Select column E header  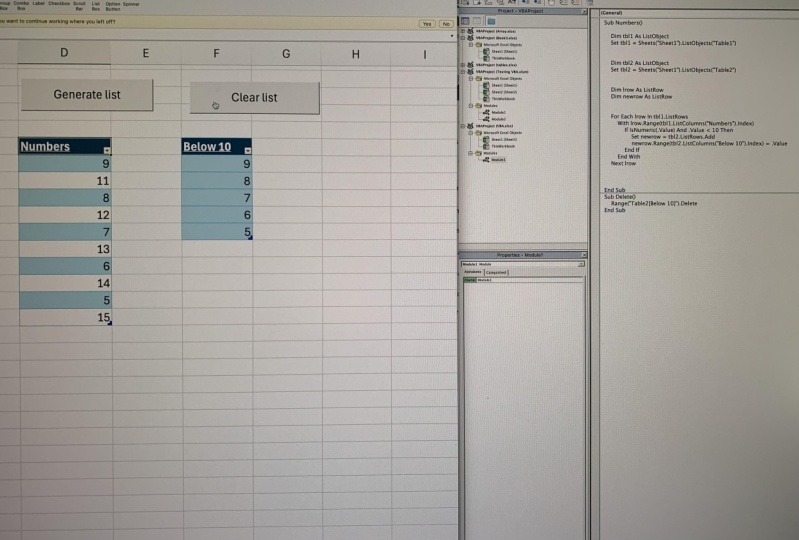pos(146,53)
